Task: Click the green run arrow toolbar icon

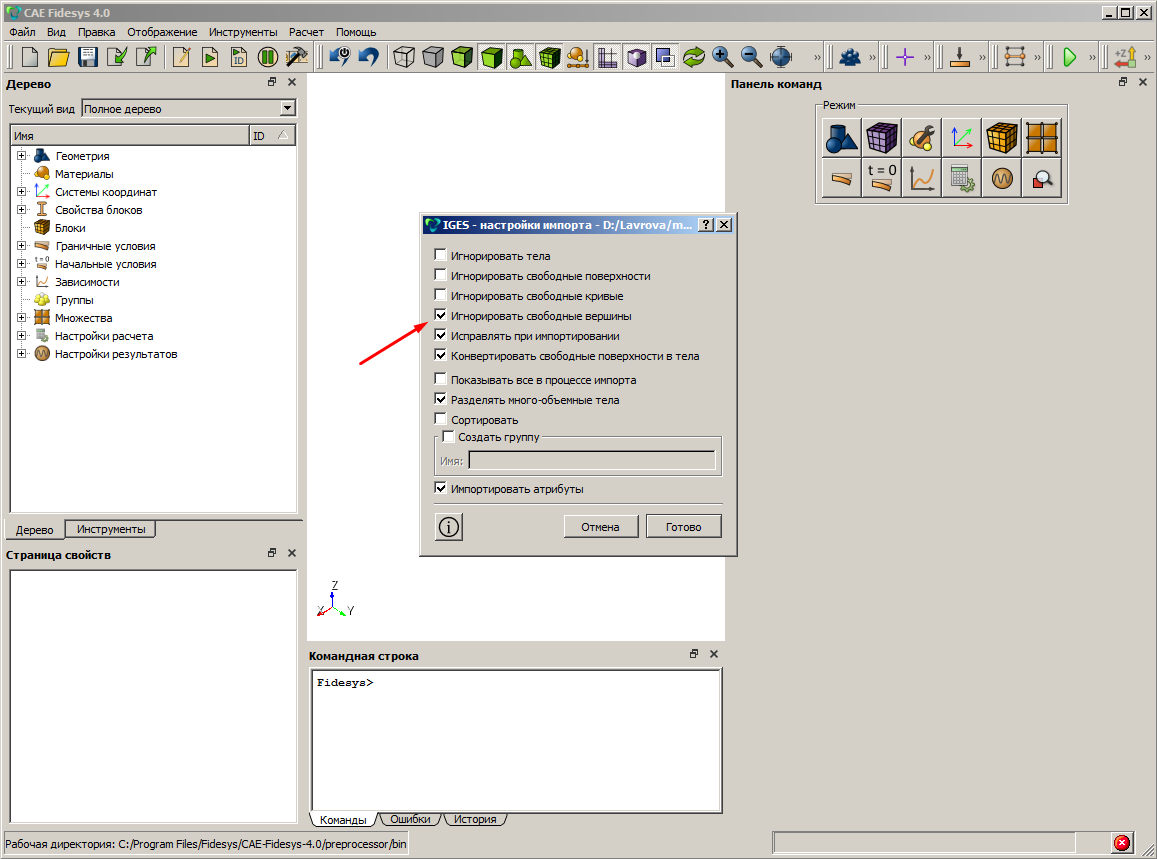Action: coord(1069,57)
